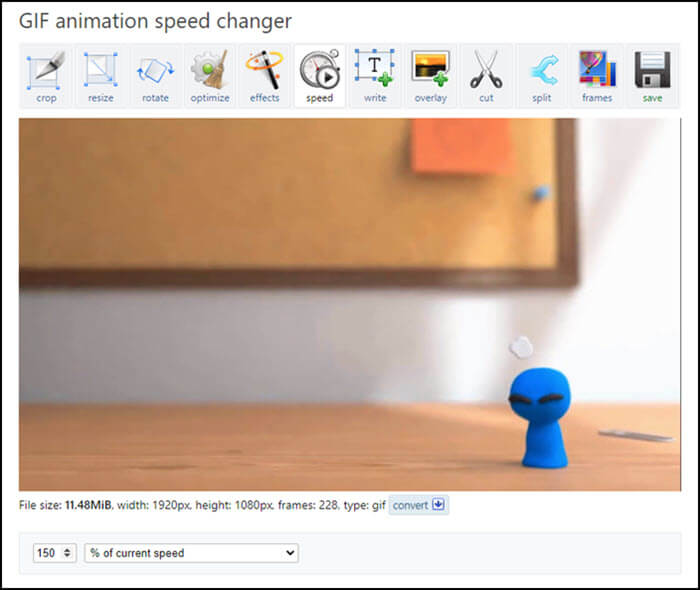Click inside the 150 speed value field

46,553
